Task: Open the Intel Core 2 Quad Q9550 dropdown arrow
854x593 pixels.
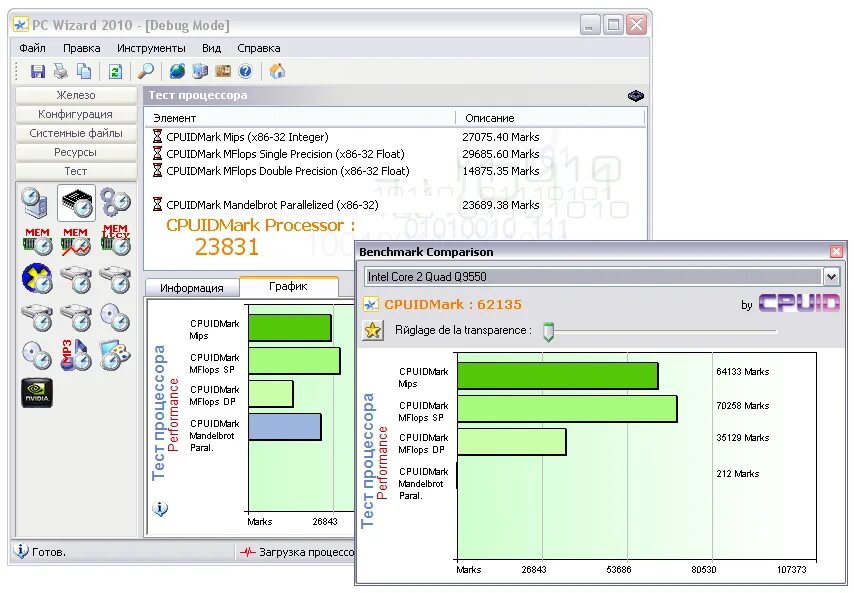Action: pyautogui.click(x=831, y=277)
